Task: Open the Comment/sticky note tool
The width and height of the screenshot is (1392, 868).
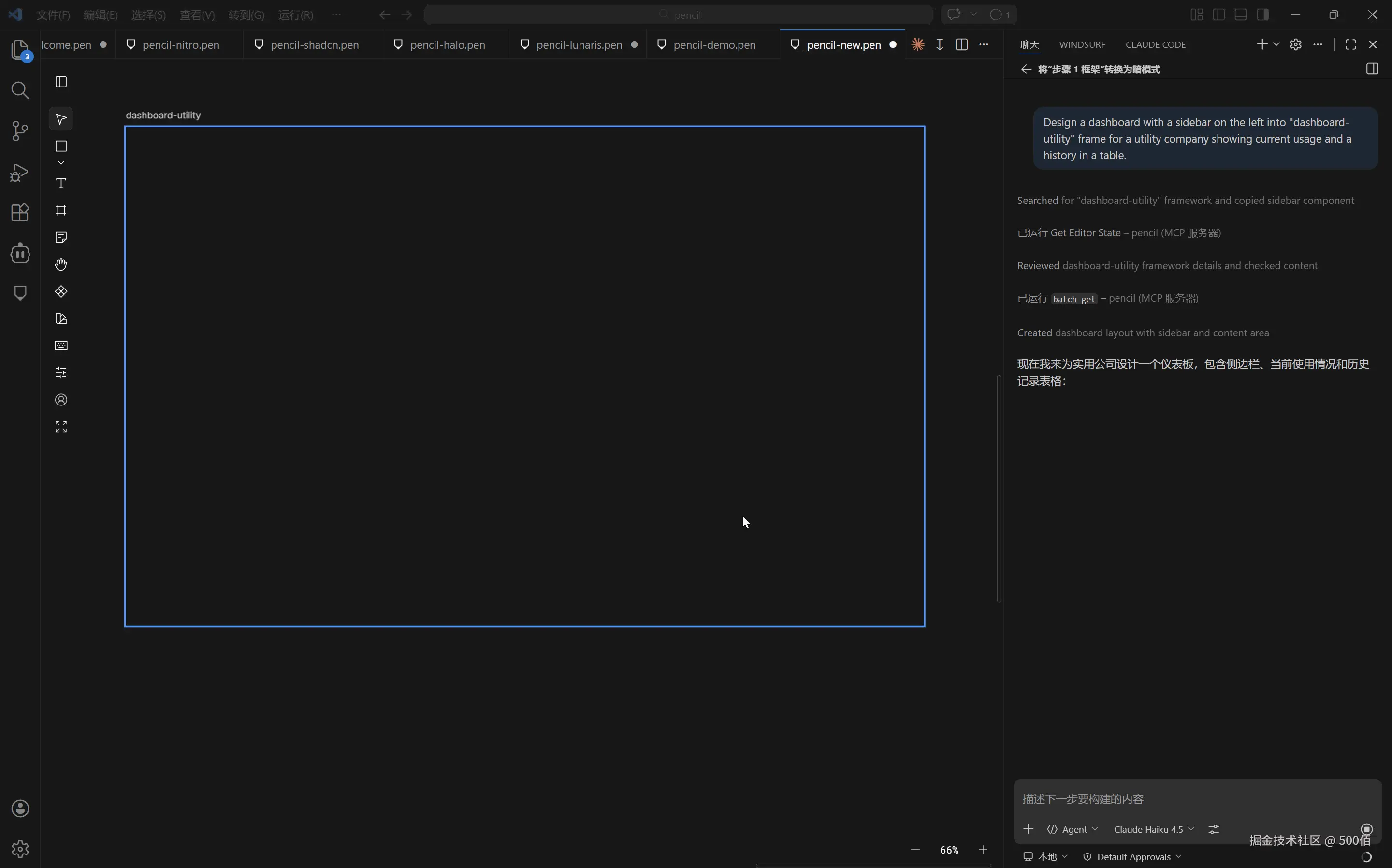Action: pyautogui.click(x=60, y=237)
